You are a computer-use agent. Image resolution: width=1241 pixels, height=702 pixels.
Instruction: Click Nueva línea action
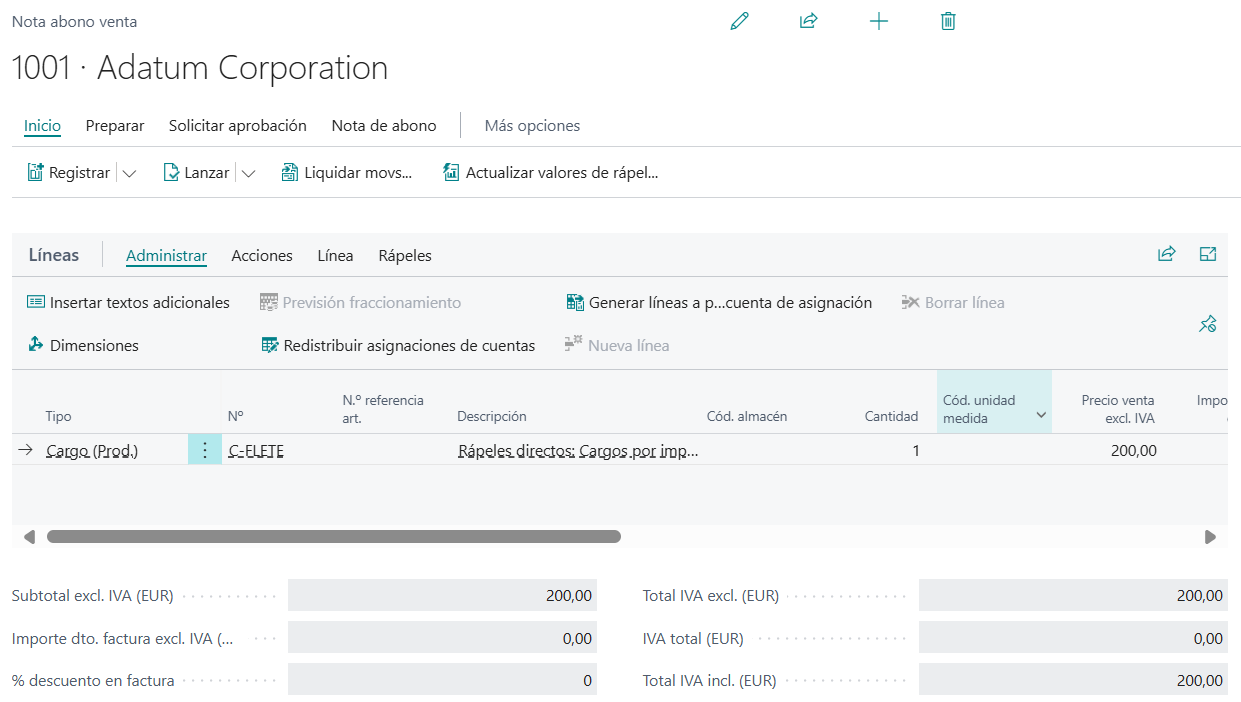tap(617, 345)
